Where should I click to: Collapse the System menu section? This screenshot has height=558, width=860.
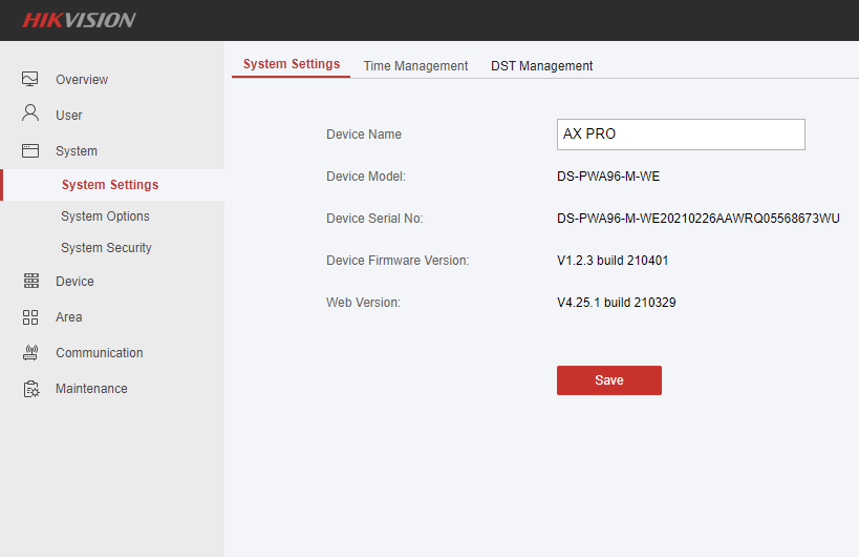[x=77, y=151]
